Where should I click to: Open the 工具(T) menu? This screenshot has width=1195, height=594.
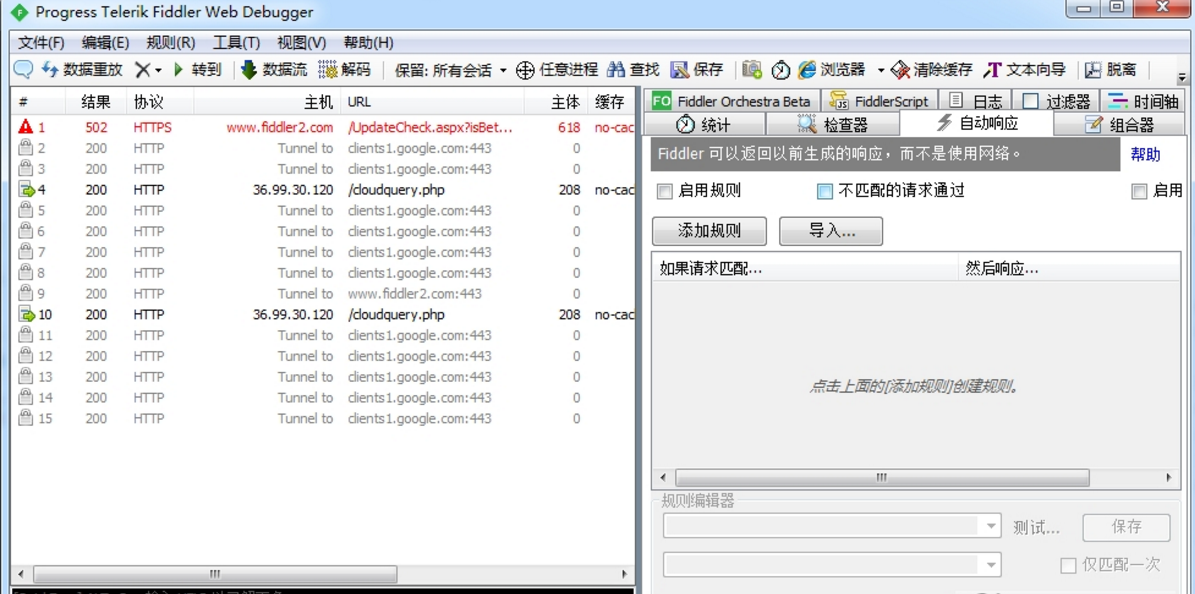pos(236,43)
